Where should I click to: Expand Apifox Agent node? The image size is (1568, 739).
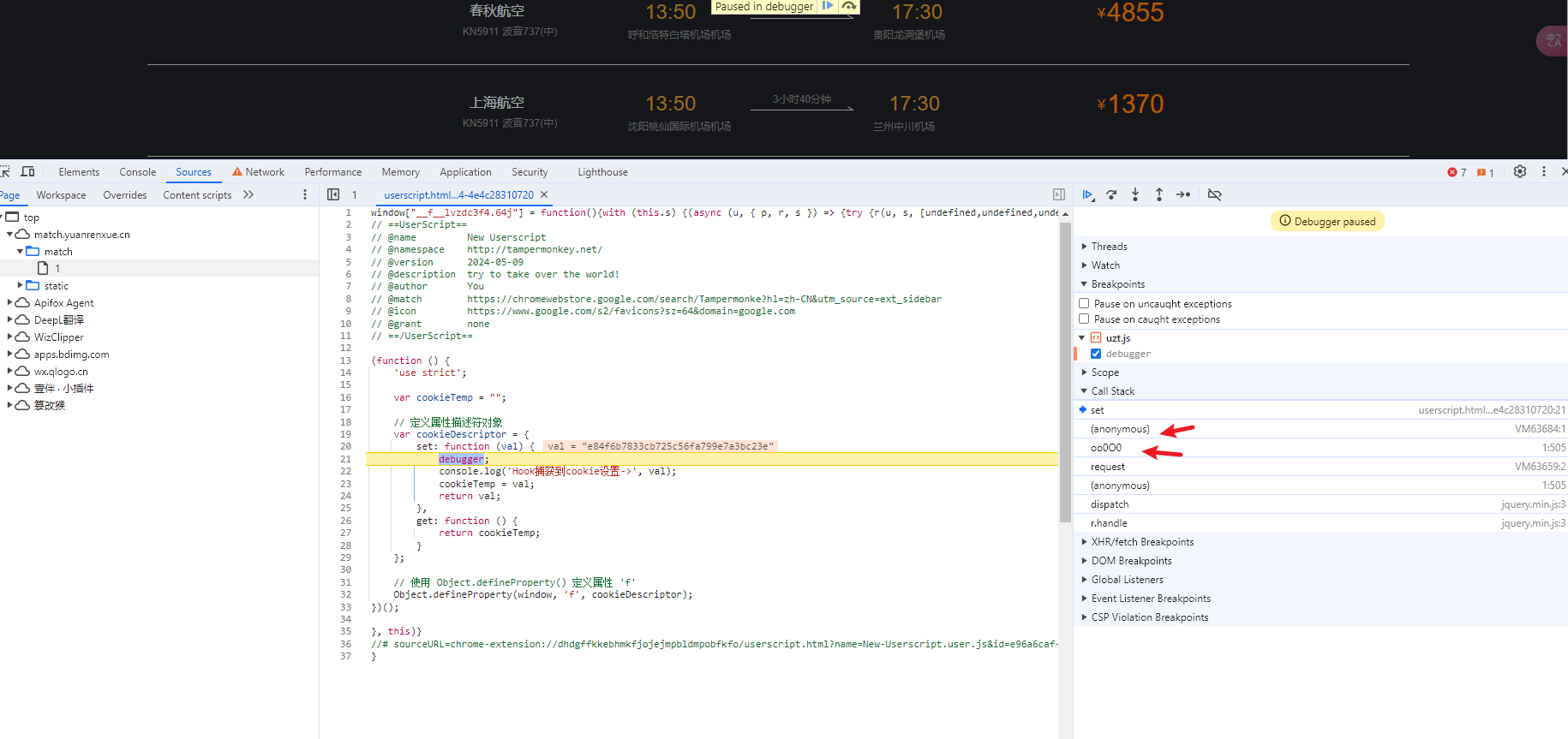click(10, 302)
